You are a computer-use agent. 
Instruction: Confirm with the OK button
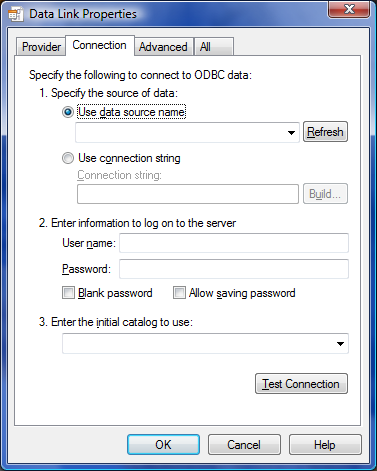163,445
